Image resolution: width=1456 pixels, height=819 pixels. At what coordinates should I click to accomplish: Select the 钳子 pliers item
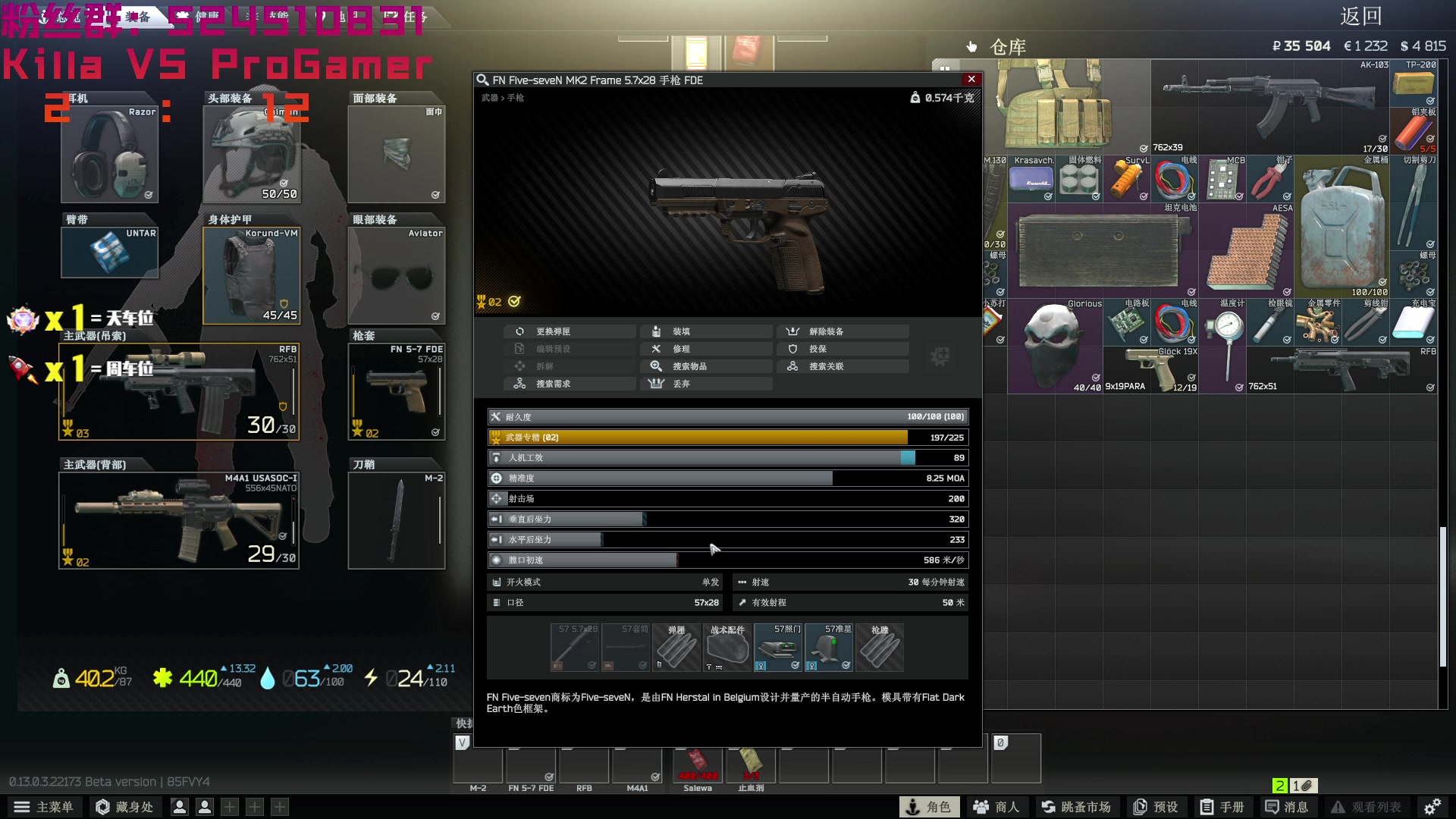pos(1270,179)
